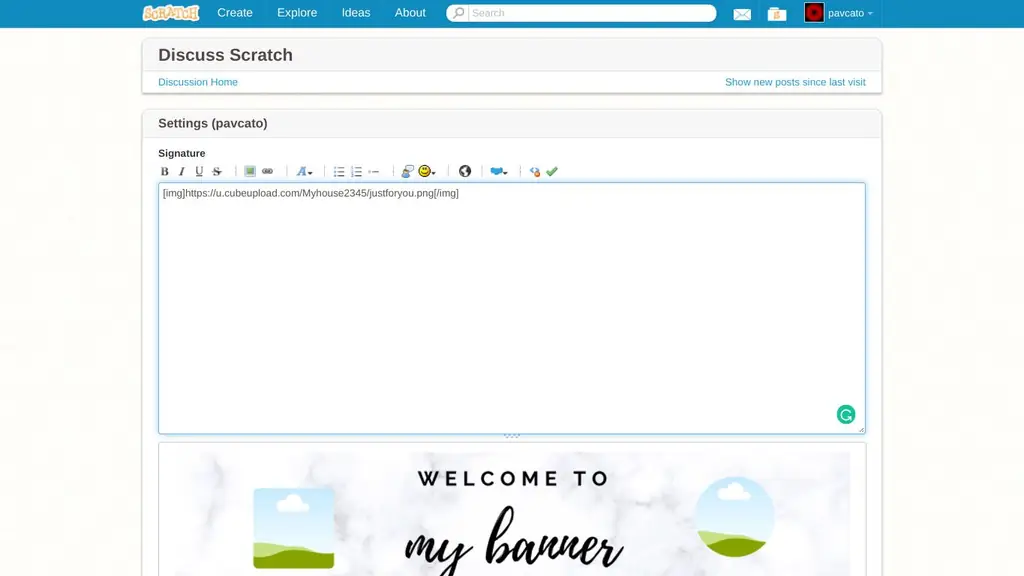Show new posts since last visit
1024x576 pixels.
pyautogui.click(x=795, y=82)
